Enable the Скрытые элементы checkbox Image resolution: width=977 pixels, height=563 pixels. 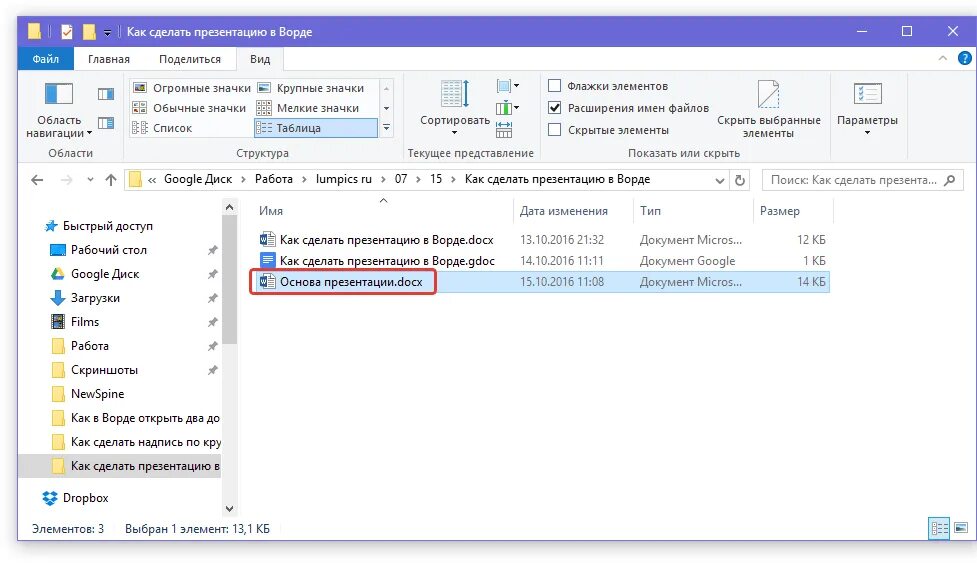coord(554,130)
